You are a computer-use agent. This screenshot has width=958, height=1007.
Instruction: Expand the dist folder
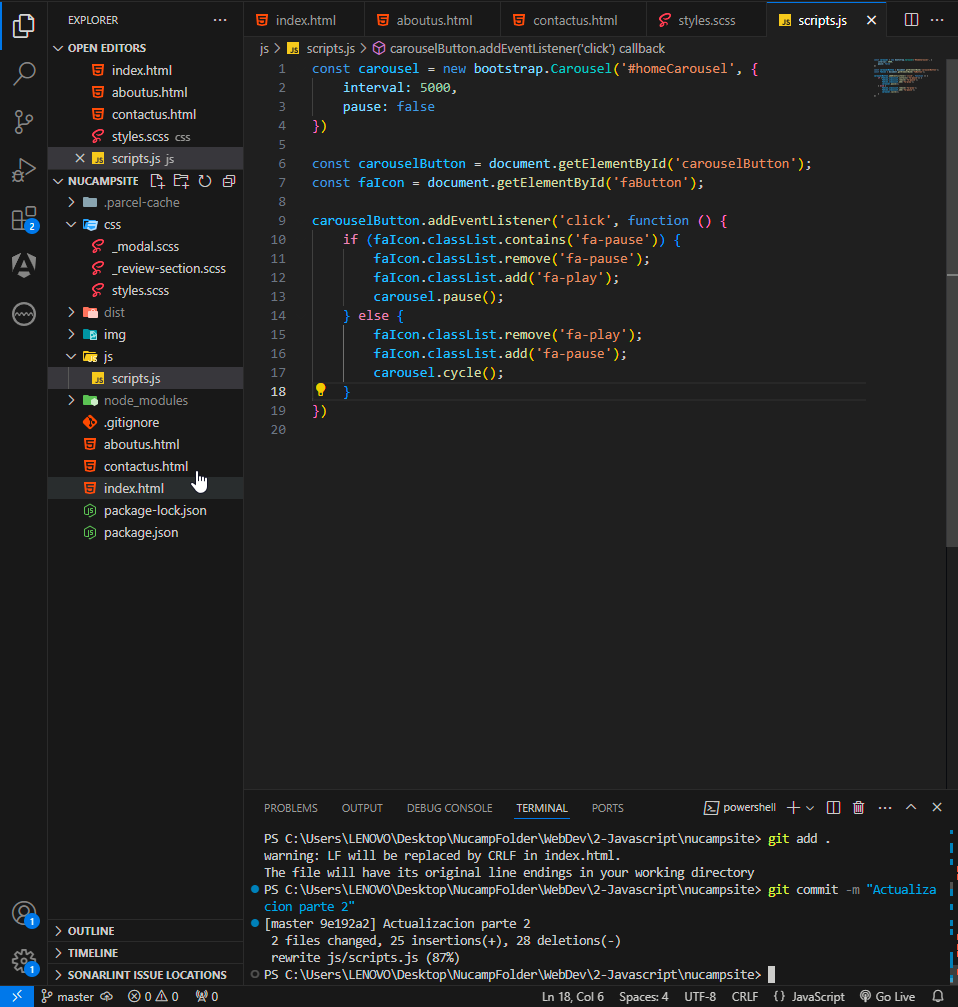tap(71, 312)
